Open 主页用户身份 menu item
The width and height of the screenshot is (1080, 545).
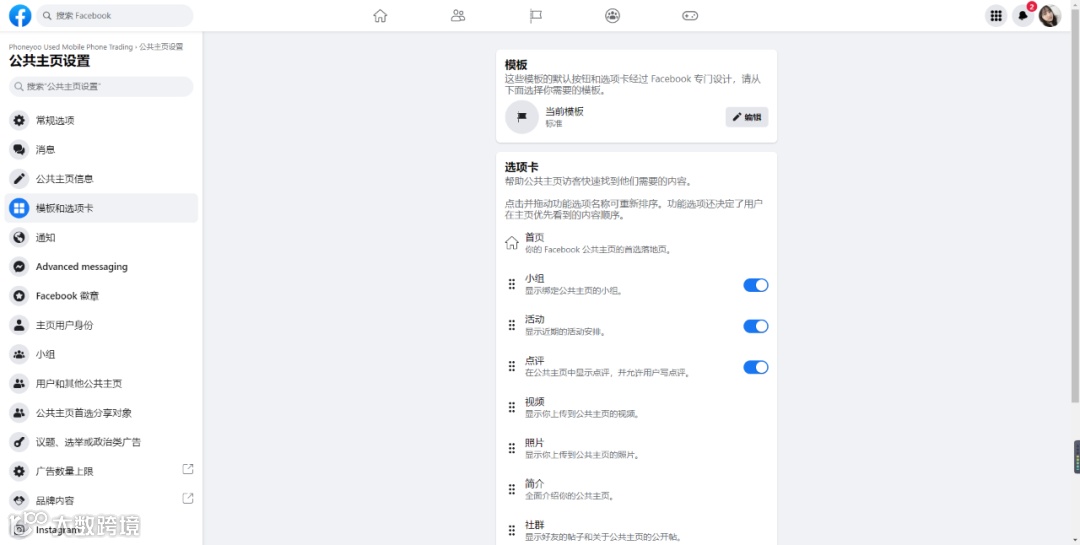(101, 325)
